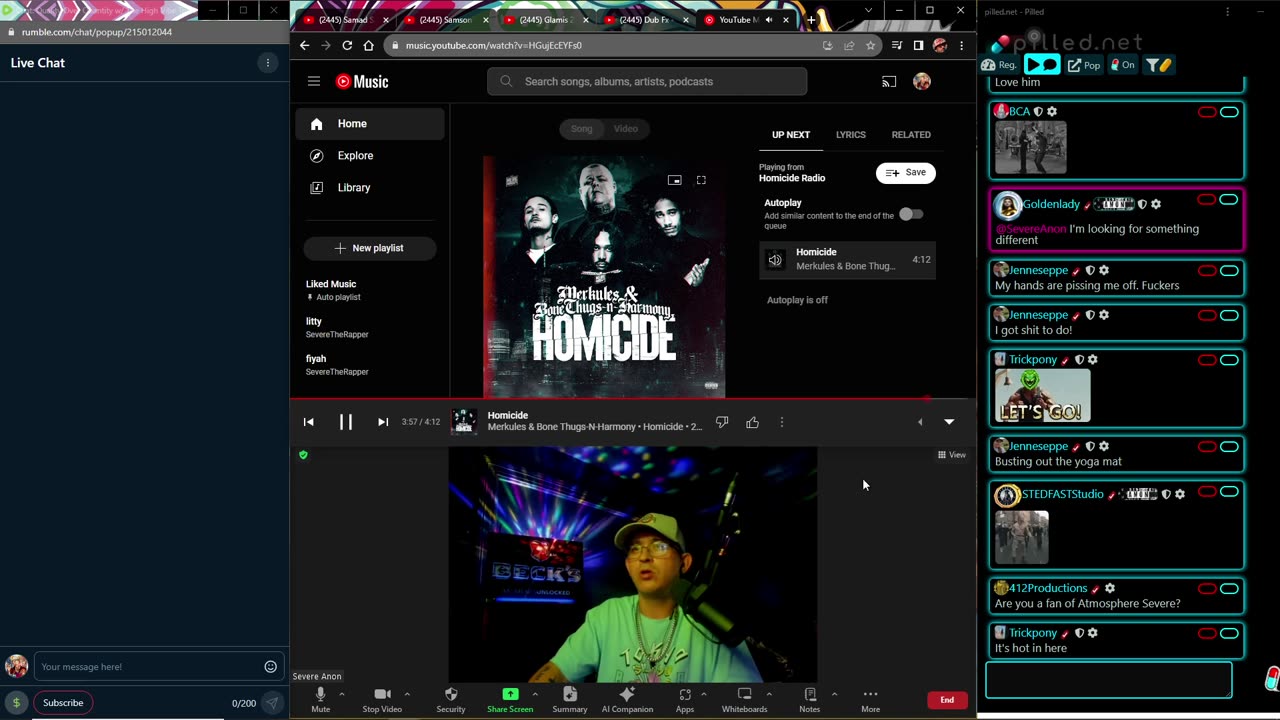Switch to the RELATED tab
Image resolution: width=1280 pixels, height=720 pixels.
pos(911,134)
